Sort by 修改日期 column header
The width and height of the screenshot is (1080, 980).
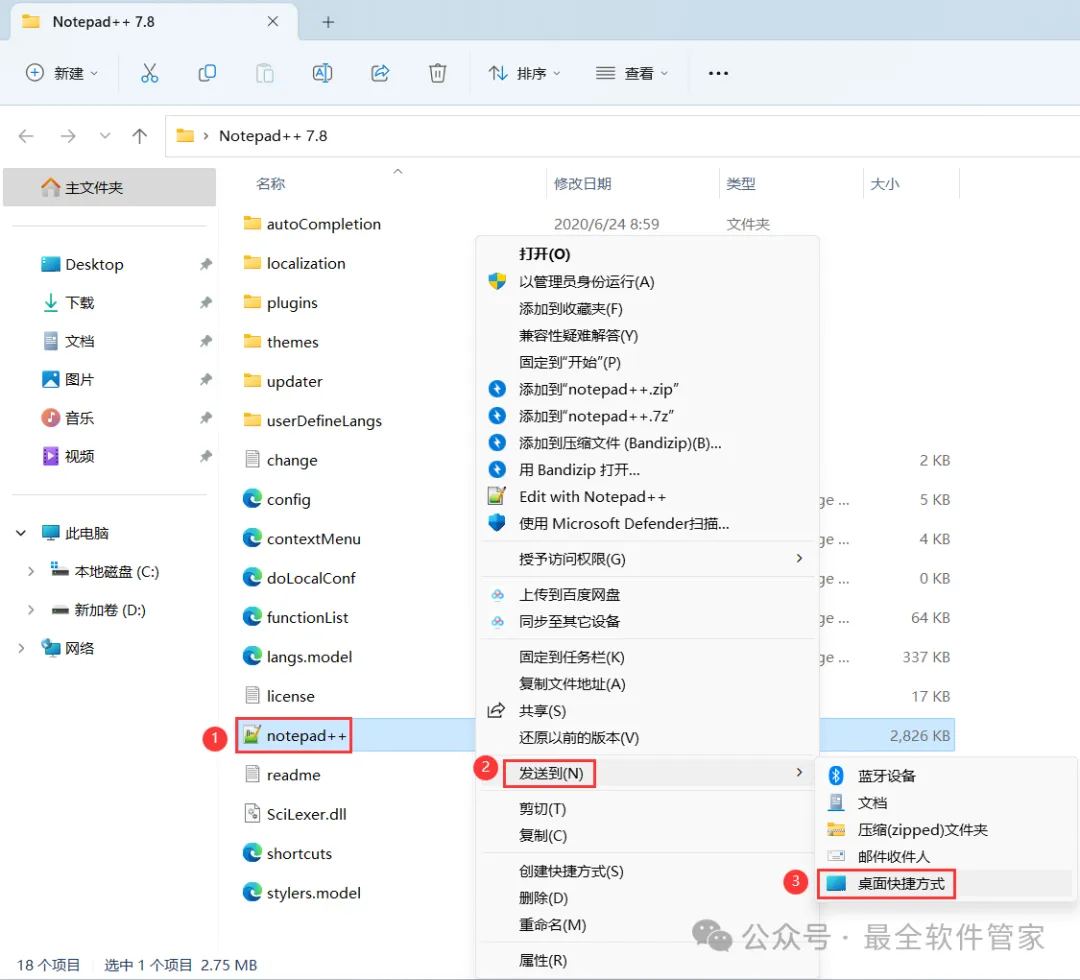(x=582, y=184)
